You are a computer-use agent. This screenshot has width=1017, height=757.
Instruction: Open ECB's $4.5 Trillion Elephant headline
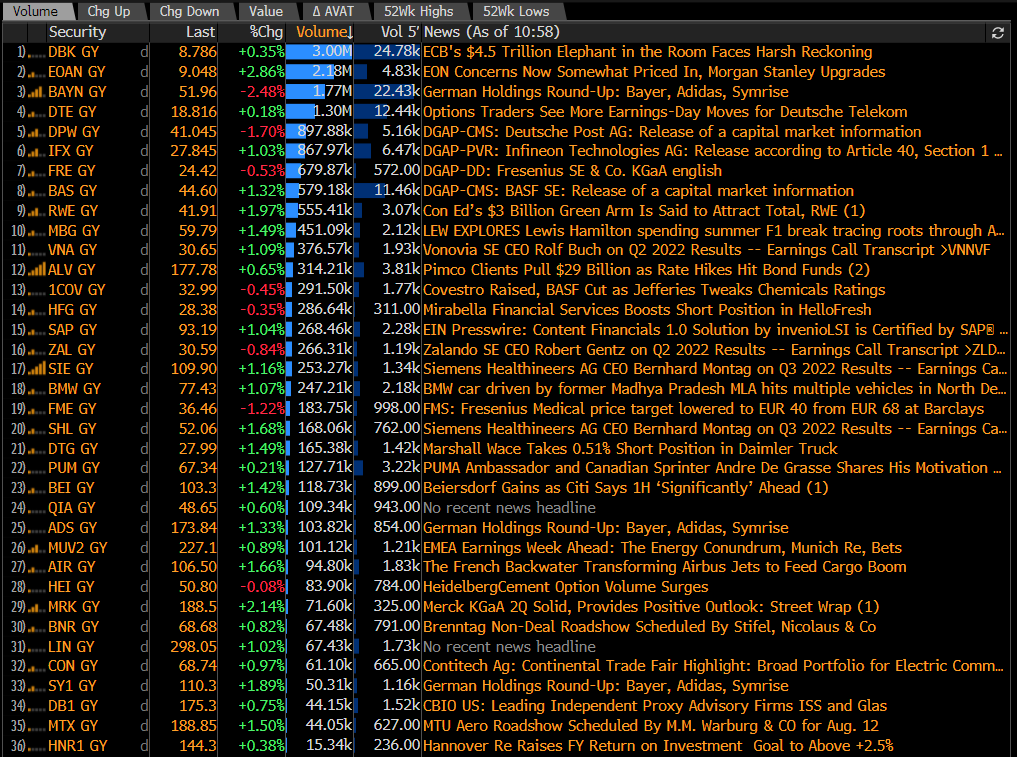click(x=647, y=52)
